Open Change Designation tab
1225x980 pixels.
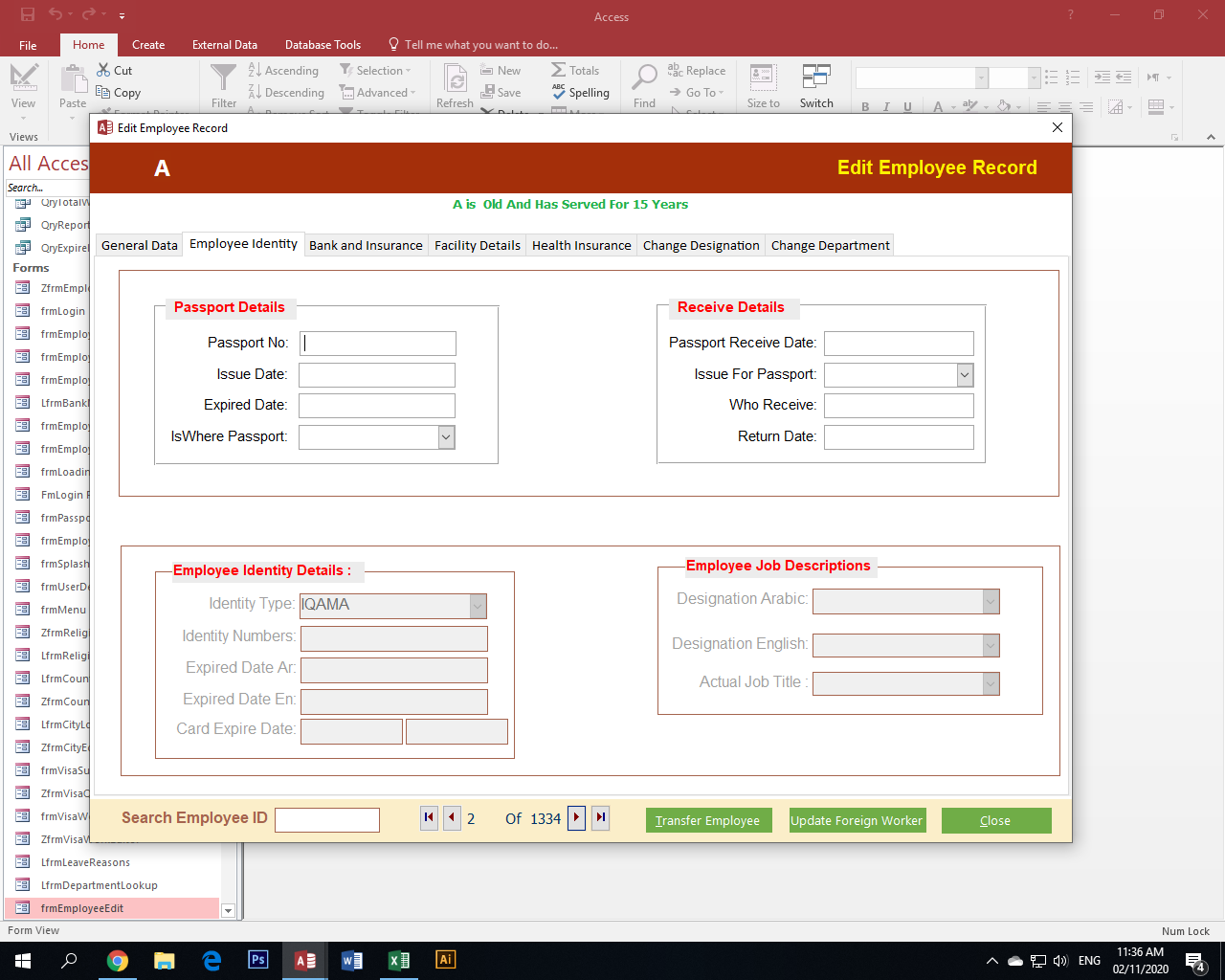point(702,245)
